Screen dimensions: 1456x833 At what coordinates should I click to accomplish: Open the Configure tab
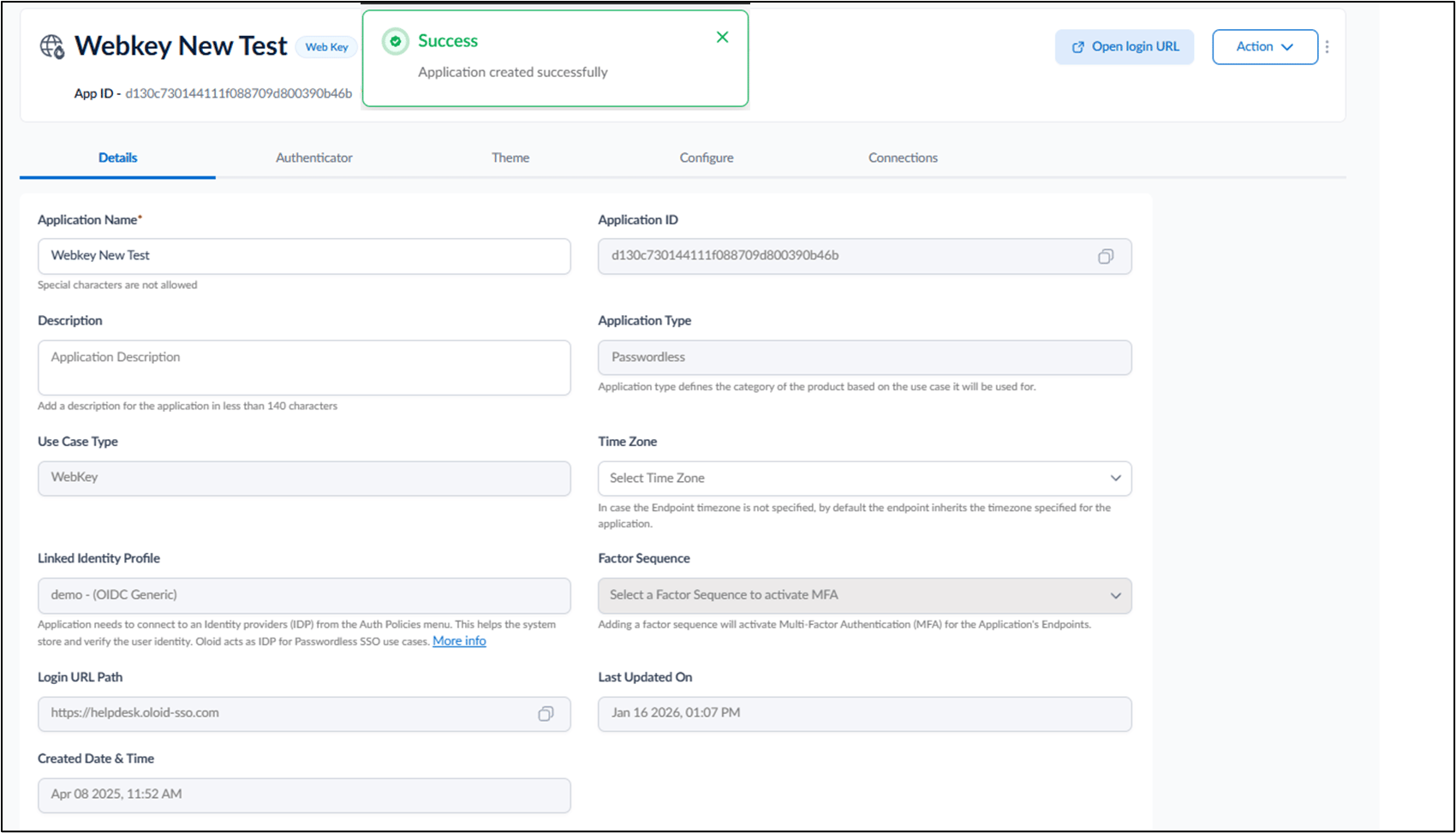pos(707,158)
